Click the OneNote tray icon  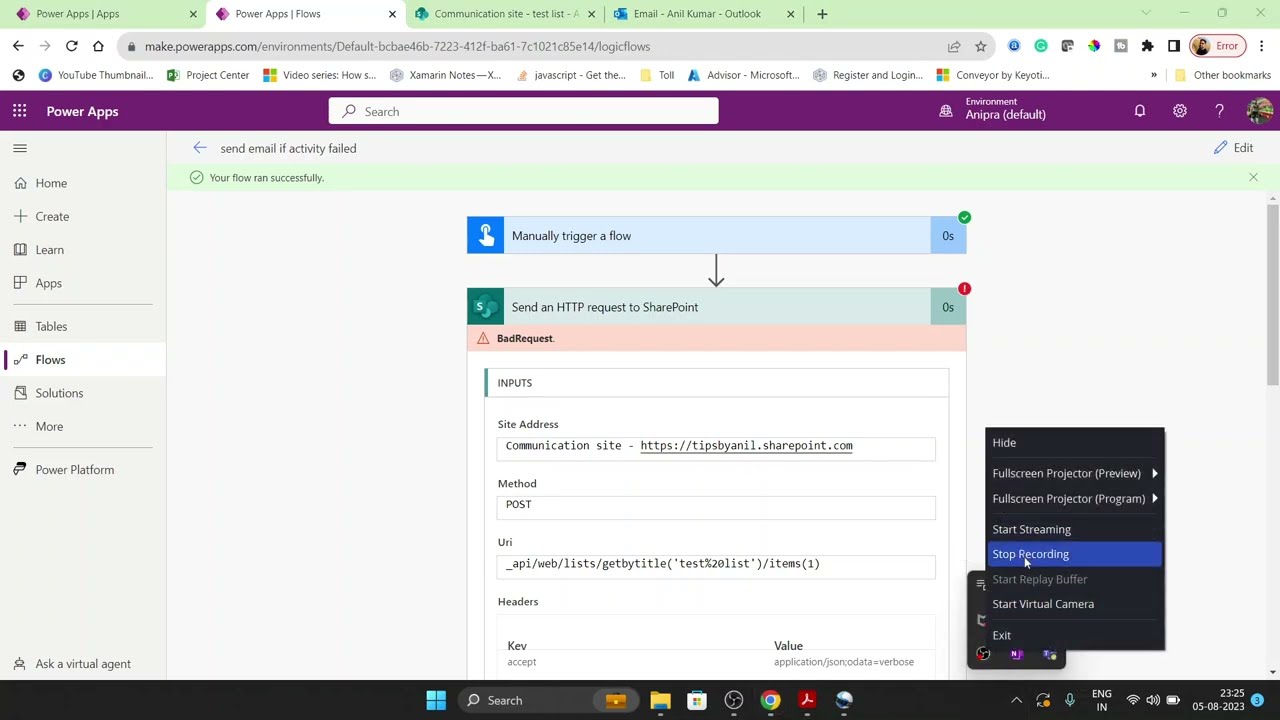click(x=1016, y=654)
